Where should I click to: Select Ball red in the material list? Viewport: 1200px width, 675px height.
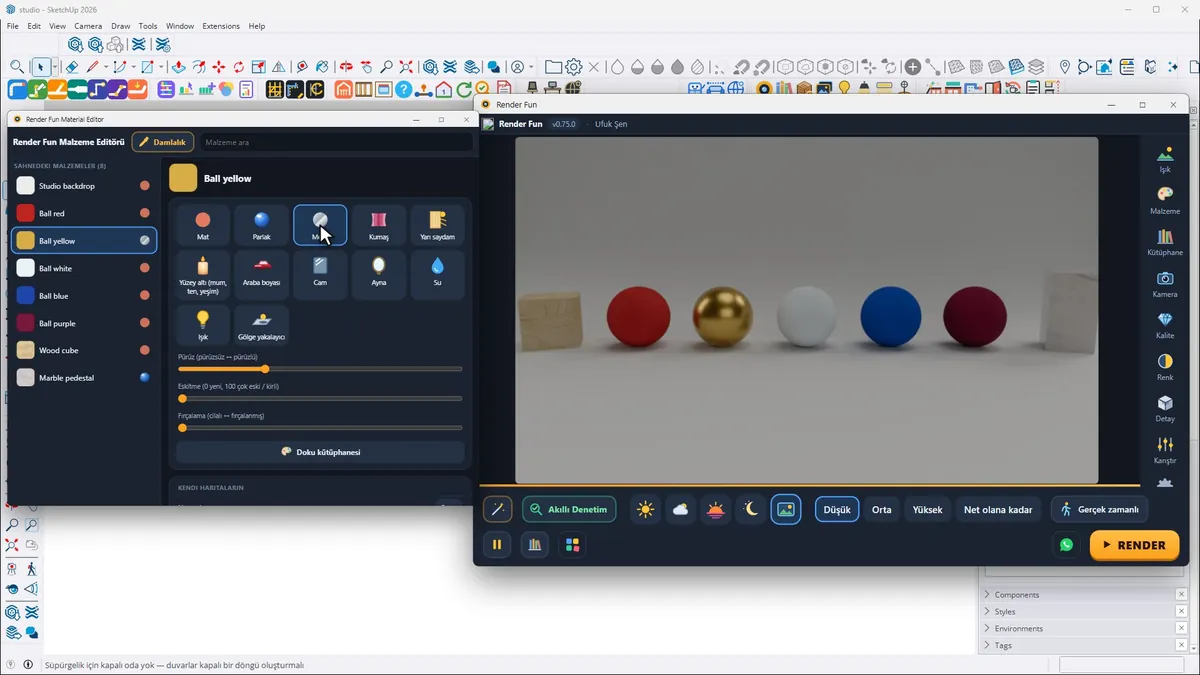[x=84, y=213]
